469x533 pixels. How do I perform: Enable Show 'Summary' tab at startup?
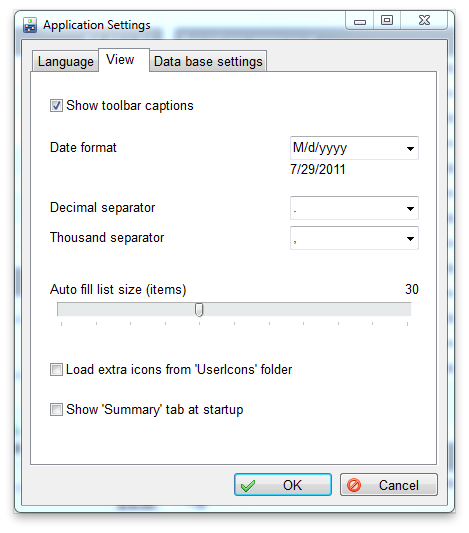coord(56,410)
